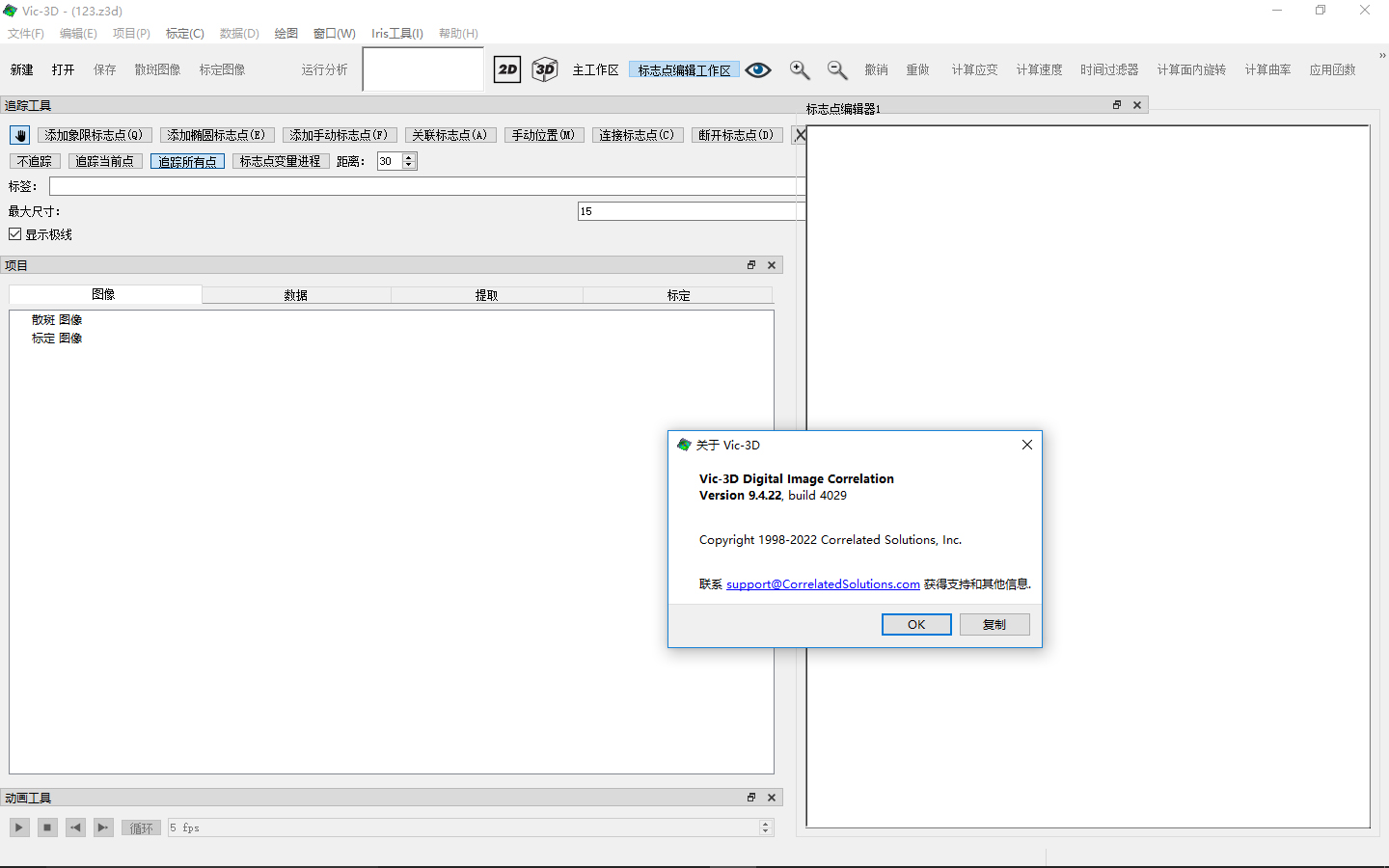Viewport: 1389px width, 868px height.
Task: Play the animation
Action: pos(19,827)
